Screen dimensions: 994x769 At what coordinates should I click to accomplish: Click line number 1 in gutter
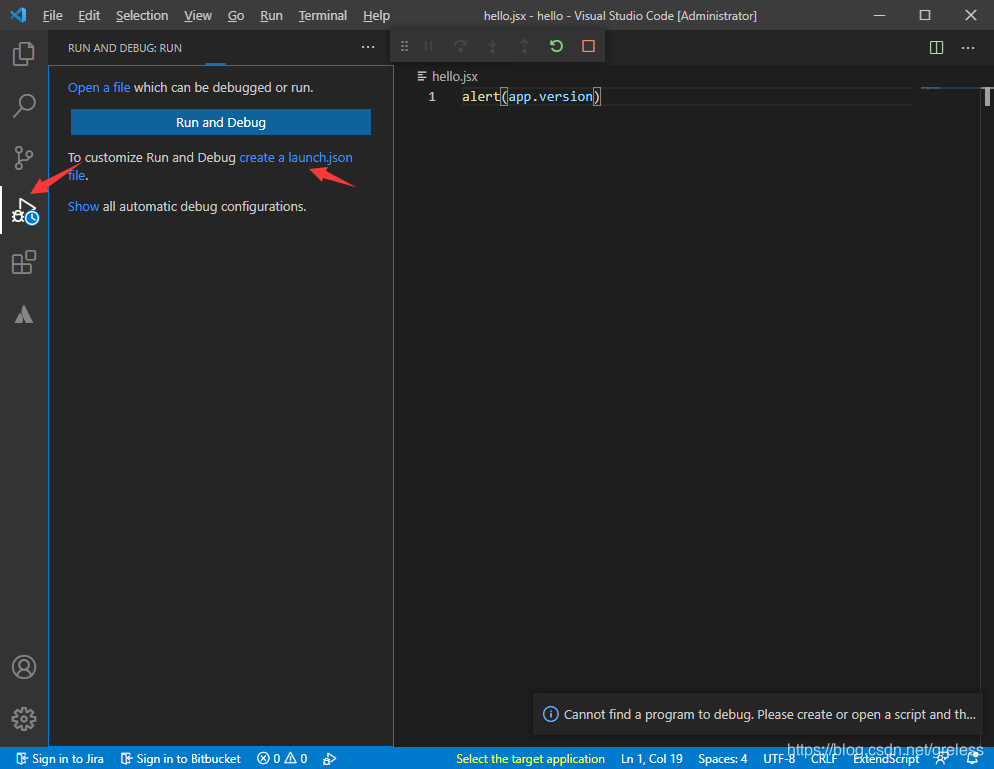click(432, 96)
